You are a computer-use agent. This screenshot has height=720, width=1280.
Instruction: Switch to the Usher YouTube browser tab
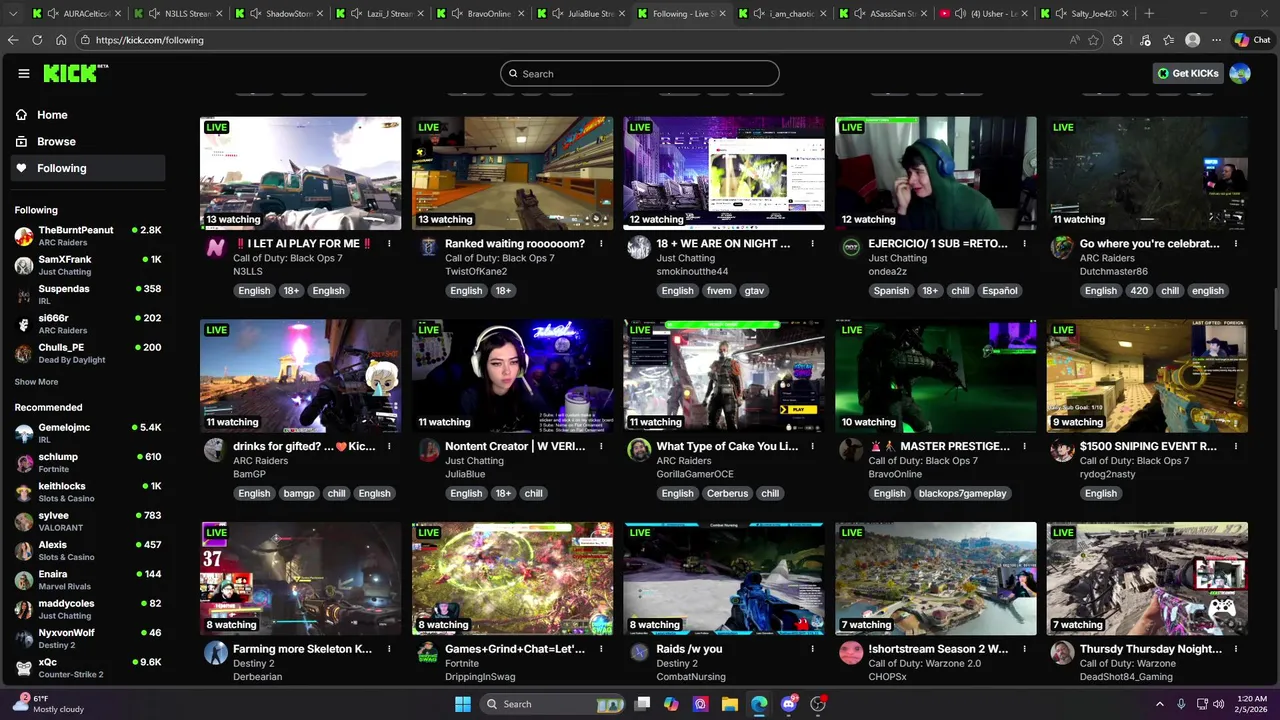point(984,14)
